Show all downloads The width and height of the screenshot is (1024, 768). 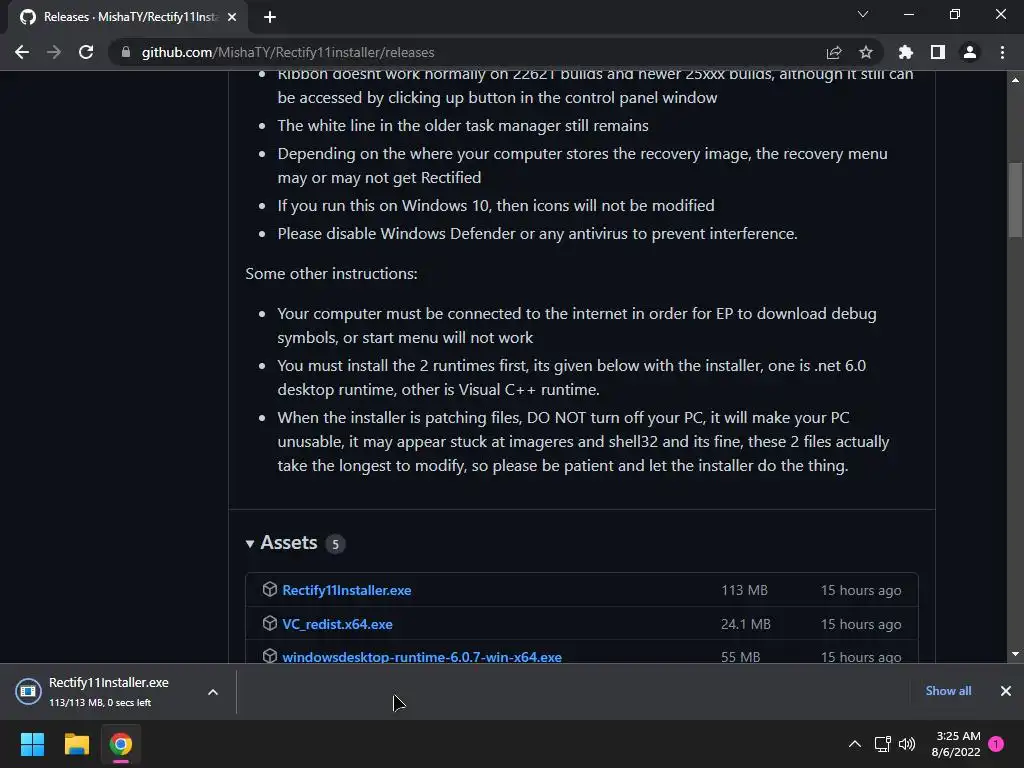tap(948, 691)
